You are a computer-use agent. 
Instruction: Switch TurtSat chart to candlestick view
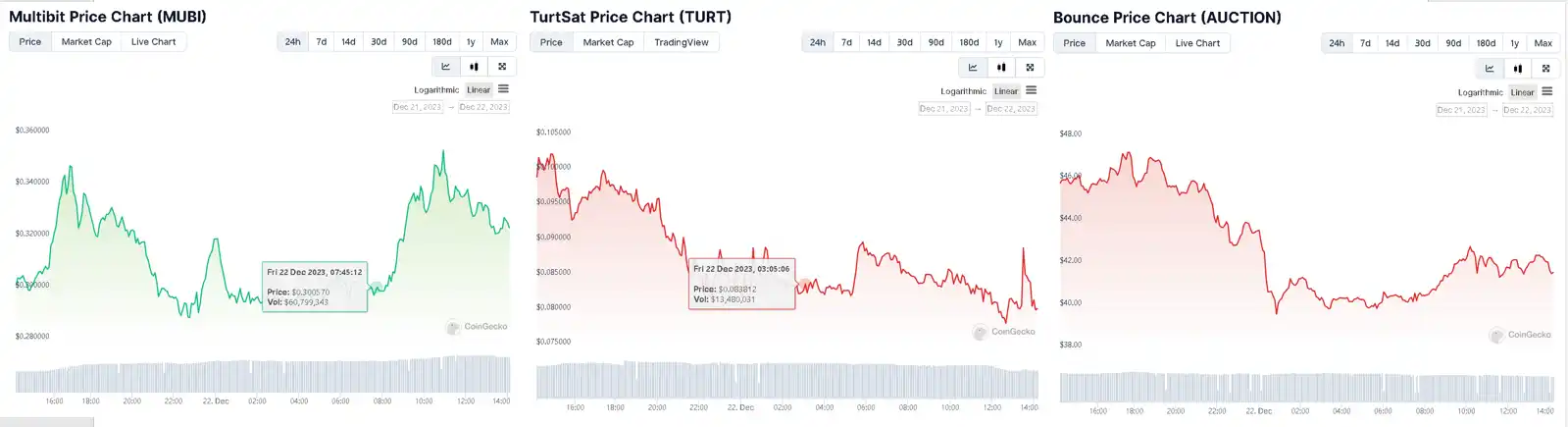click(1001, 68)
